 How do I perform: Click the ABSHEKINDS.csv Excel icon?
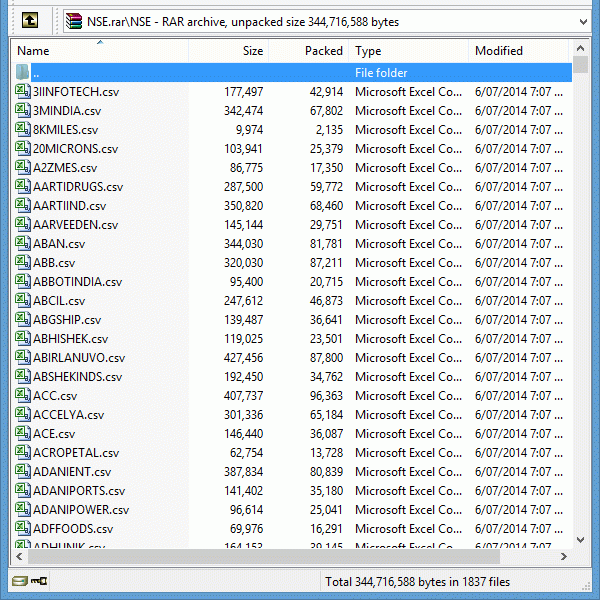tap(23, 377)
